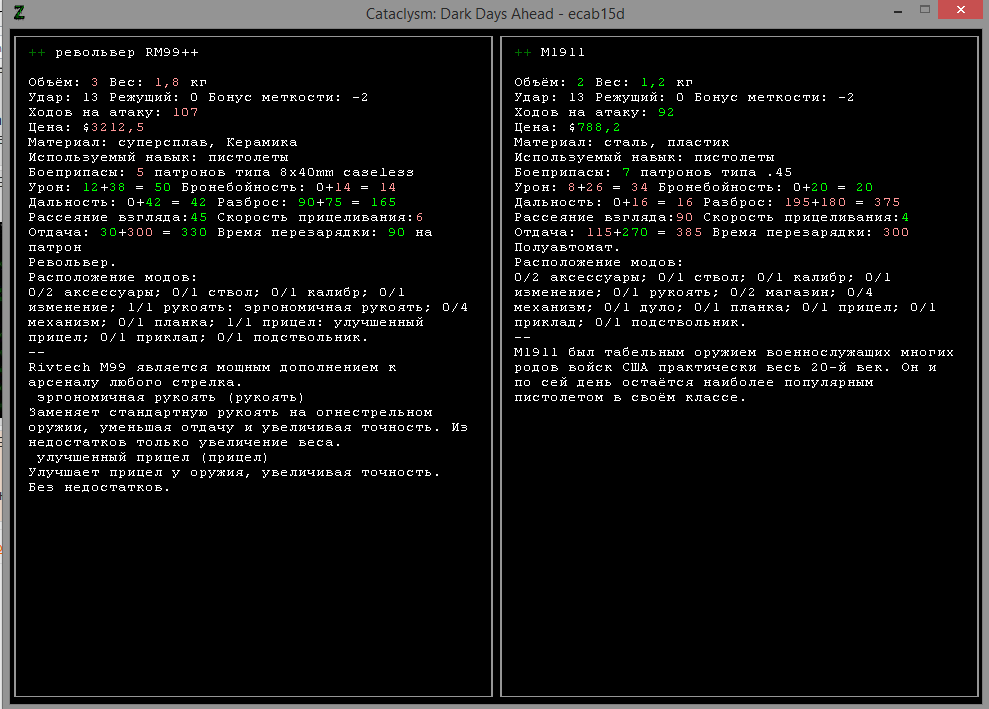Click RM99 aiming speed value 6

[419, 218]
